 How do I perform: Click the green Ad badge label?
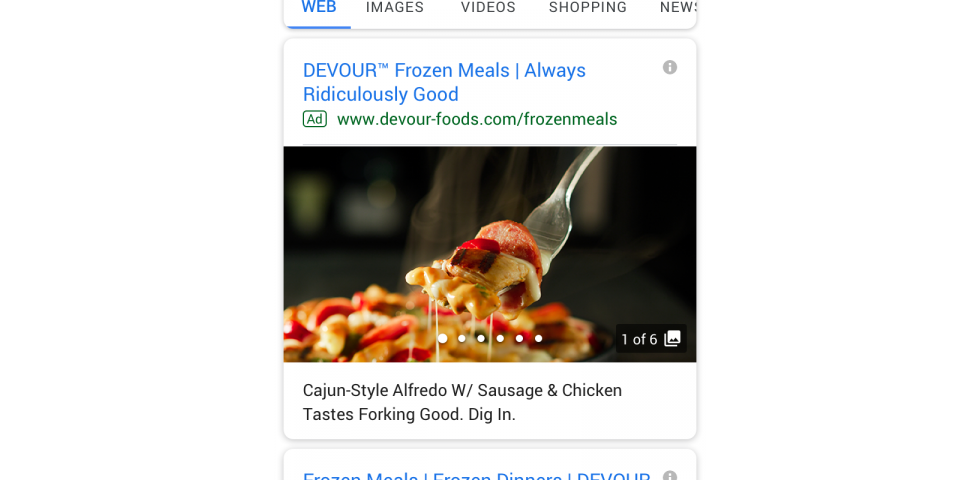pos(314,119)
